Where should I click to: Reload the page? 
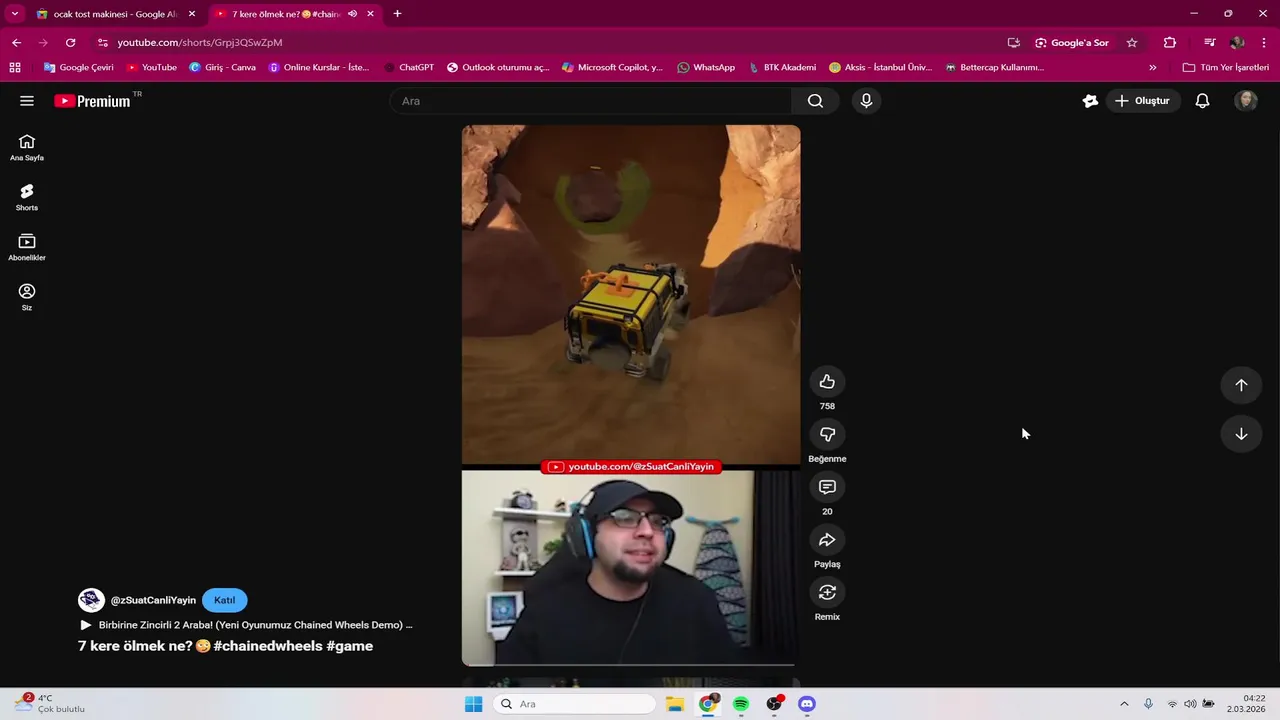click(70, 43)
